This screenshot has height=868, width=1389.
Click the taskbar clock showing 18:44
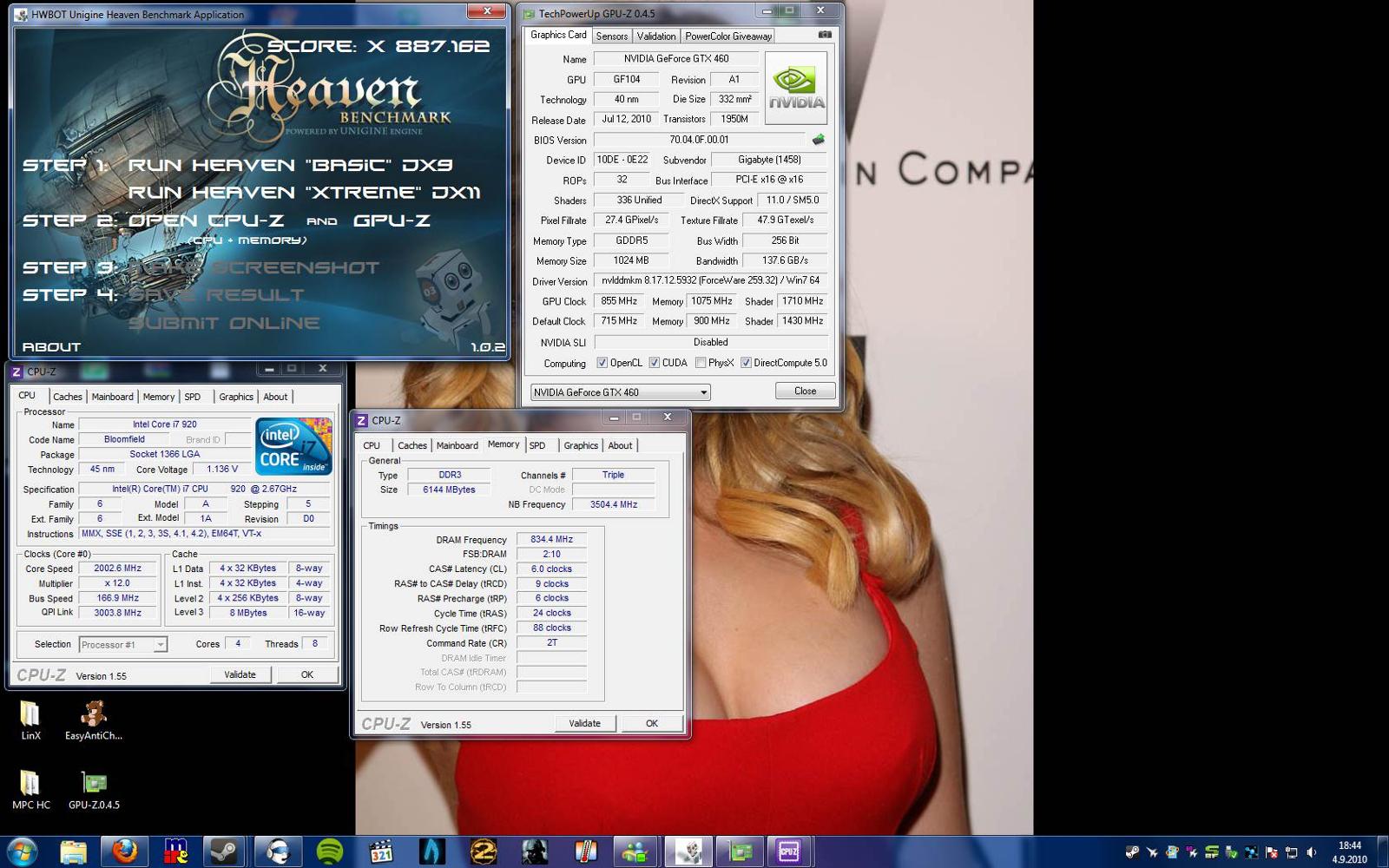tap(1350, 852)
